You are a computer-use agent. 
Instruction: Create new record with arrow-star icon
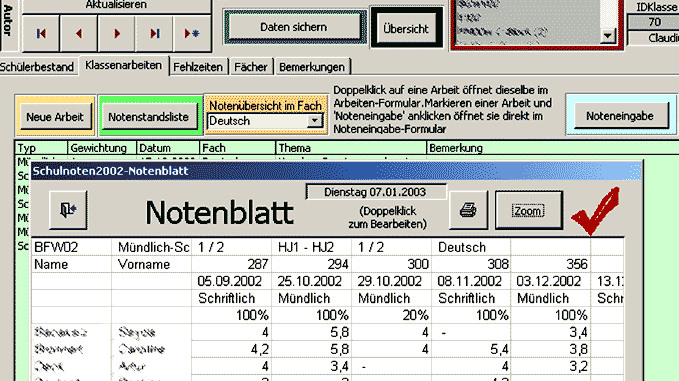(192, 33)
